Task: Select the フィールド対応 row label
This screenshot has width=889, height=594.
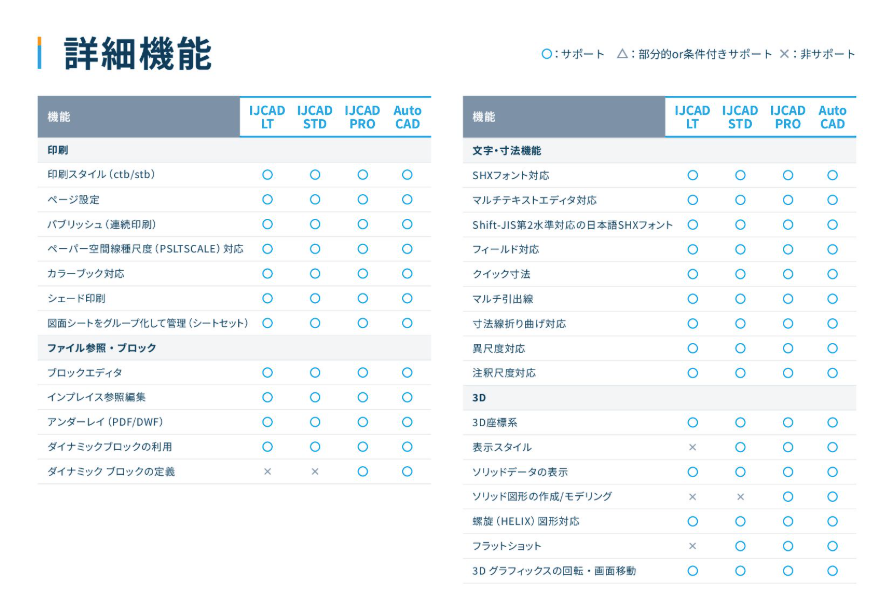Action: tap(506, 249)
